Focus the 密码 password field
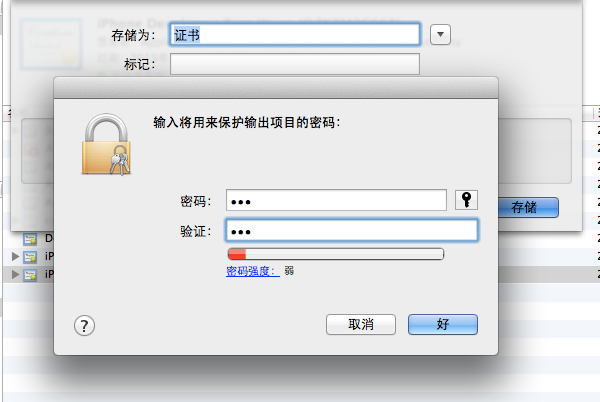This screenshot has width=600, height=402. coord(336,200)
